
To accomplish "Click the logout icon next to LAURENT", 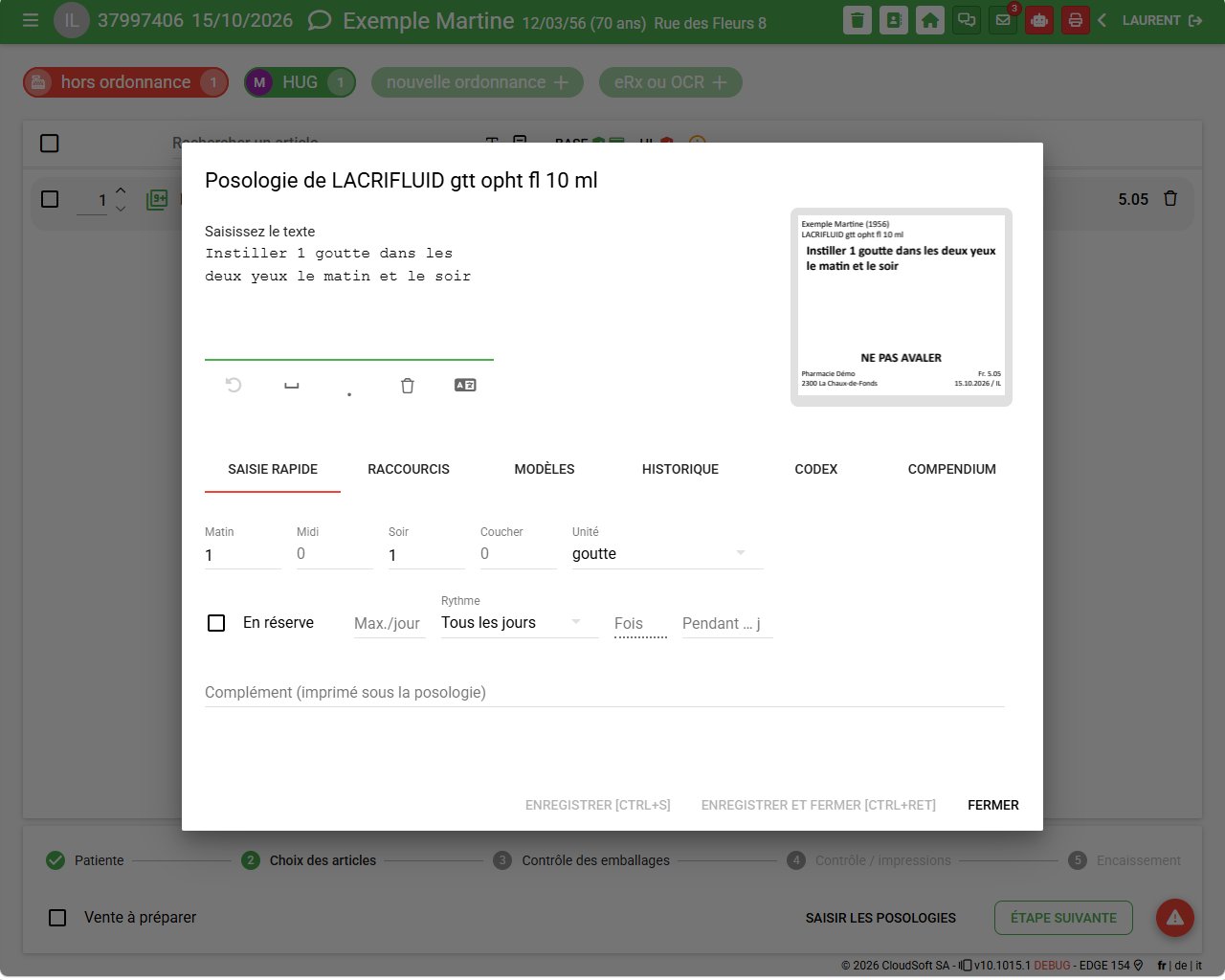I will pos(1195,20).
